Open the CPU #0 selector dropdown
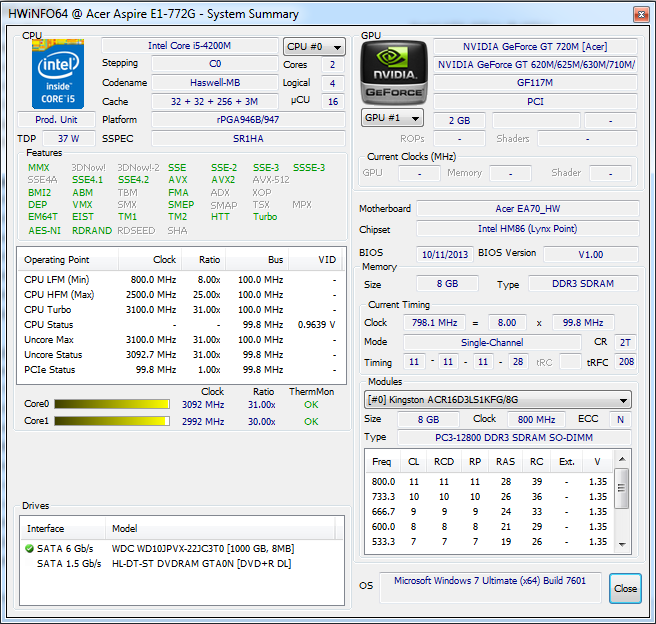This screenshot has height=624, width=656. coord(314,47)
